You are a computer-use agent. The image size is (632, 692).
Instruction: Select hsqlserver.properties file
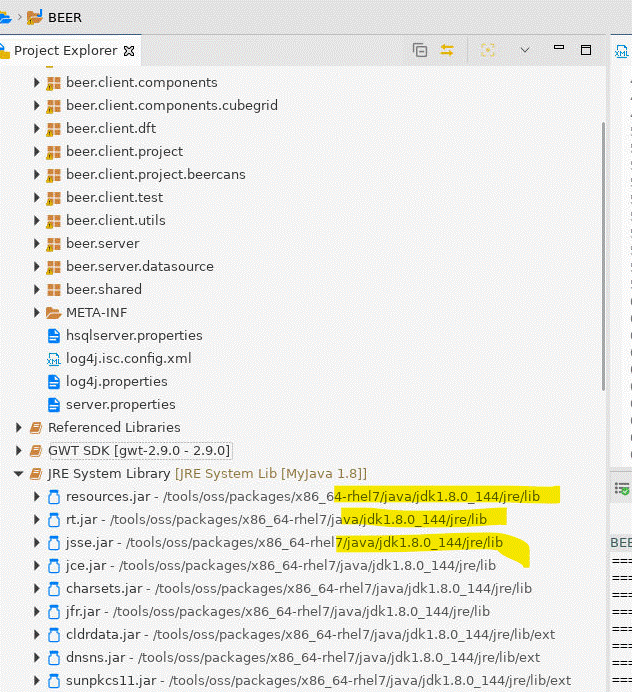coord(134,335)
